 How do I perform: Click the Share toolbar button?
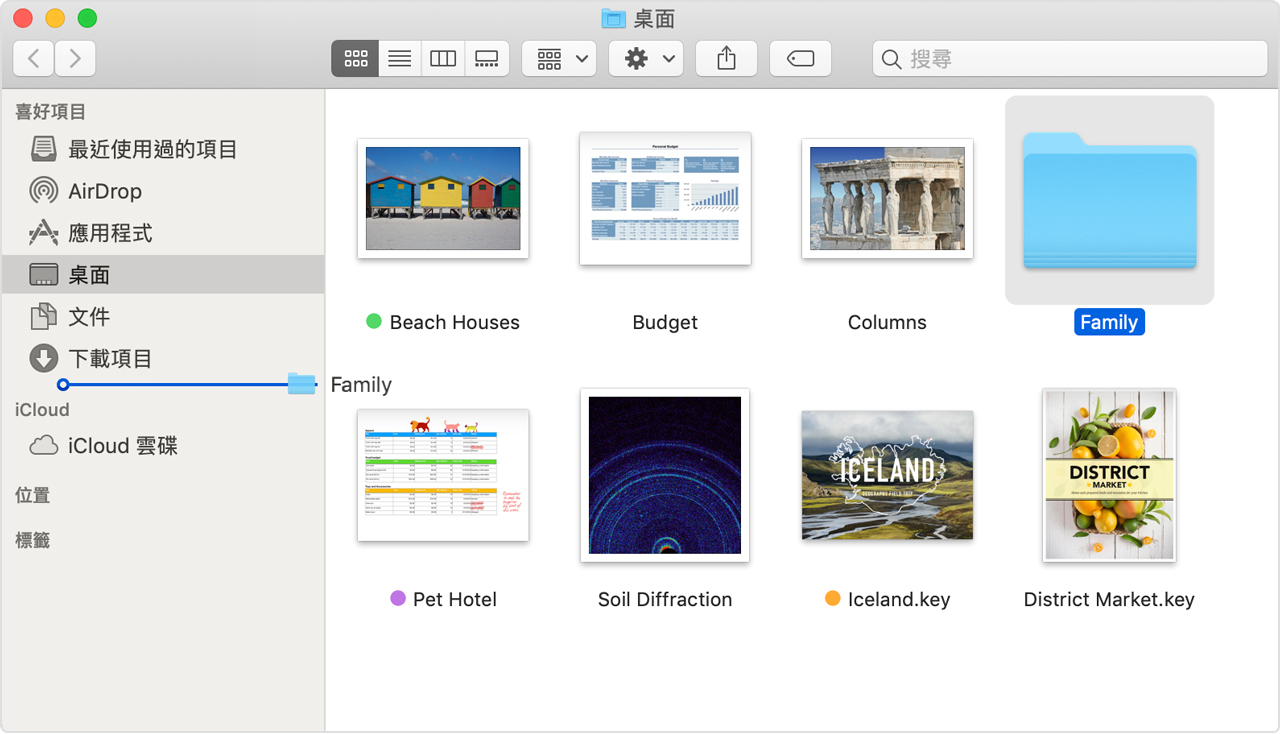click(727, 59)
